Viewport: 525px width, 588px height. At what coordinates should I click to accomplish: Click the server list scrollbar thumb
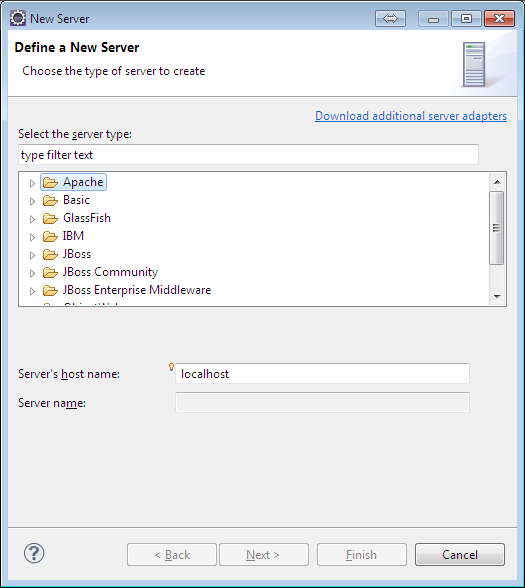497,228
